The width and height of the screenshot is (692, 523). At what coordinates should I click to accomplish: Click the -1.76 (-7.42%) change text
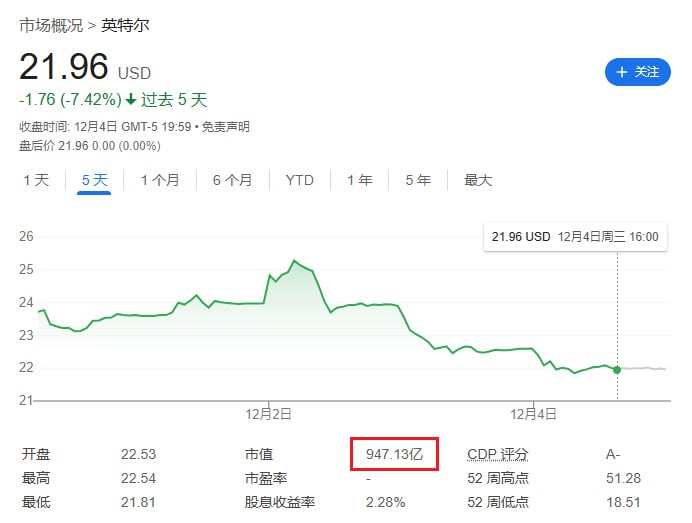[70, 99]
